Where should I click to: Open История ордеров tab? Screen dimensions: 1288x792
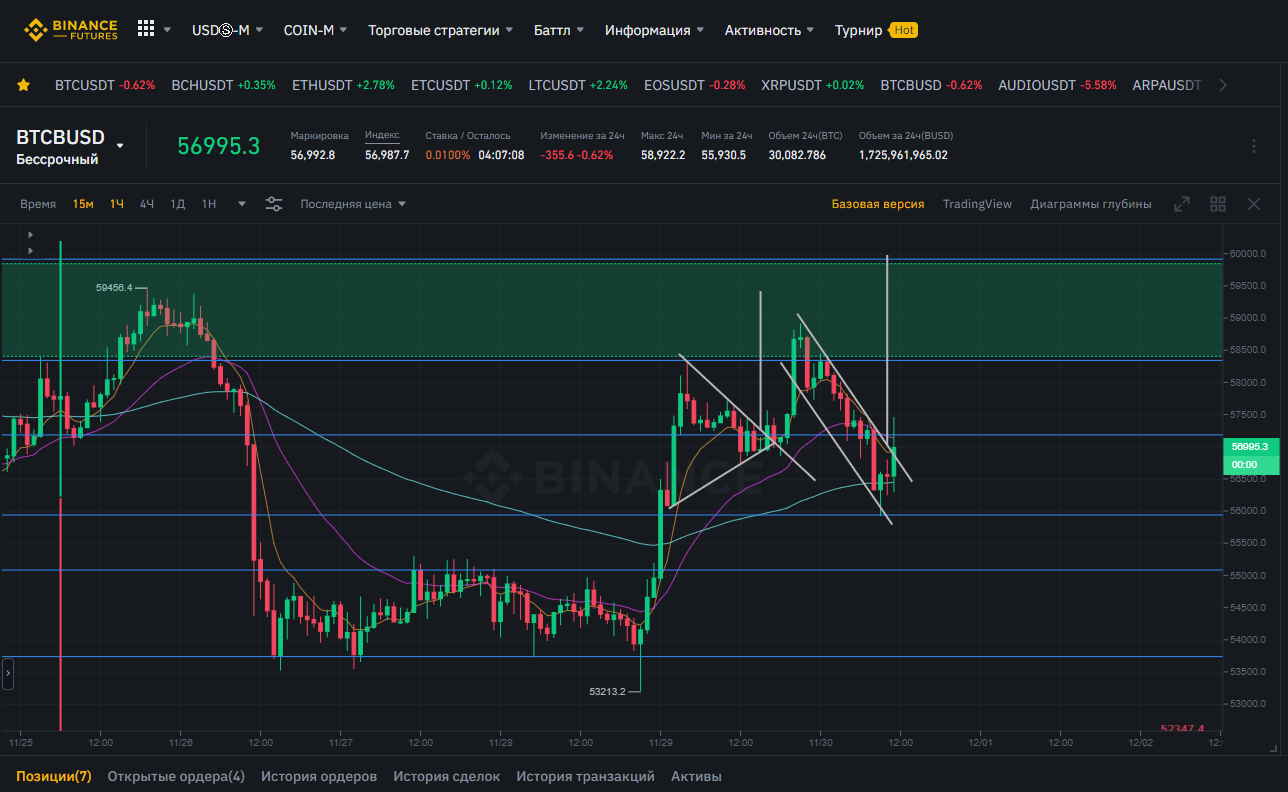pyautogui.click(x=319, y=776)
